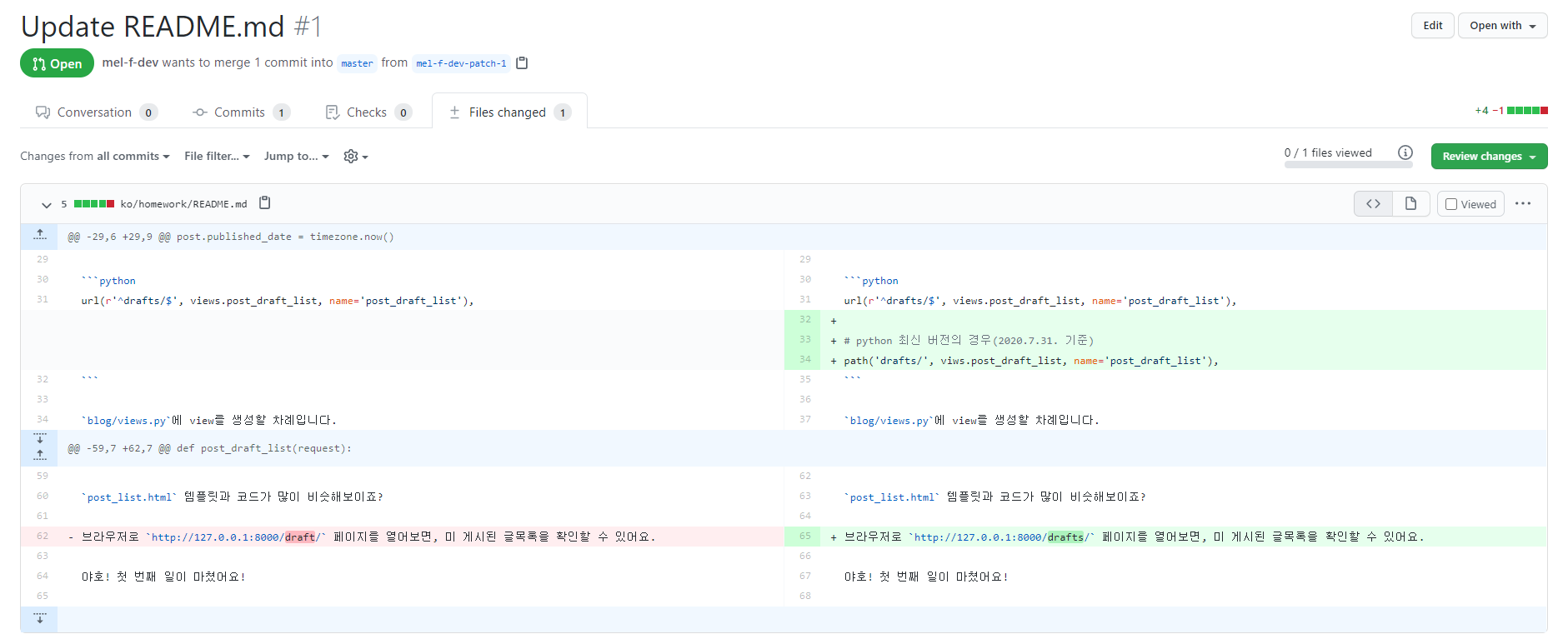The height and width of the screenshot is (644, 1568).
Task: Open the File filter dropdown
Action: (217, 156)
